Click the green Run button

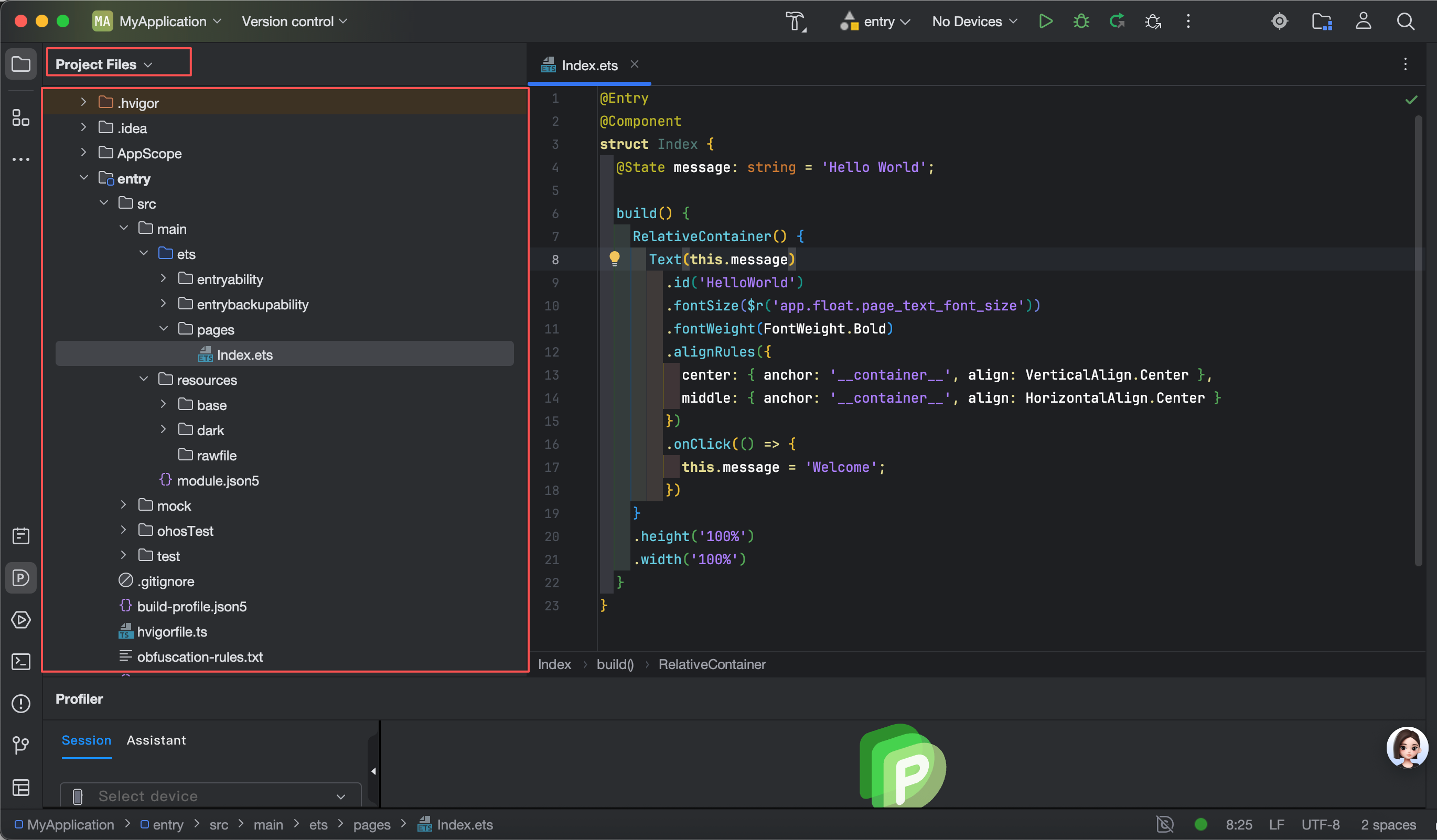coord(1045,21)
